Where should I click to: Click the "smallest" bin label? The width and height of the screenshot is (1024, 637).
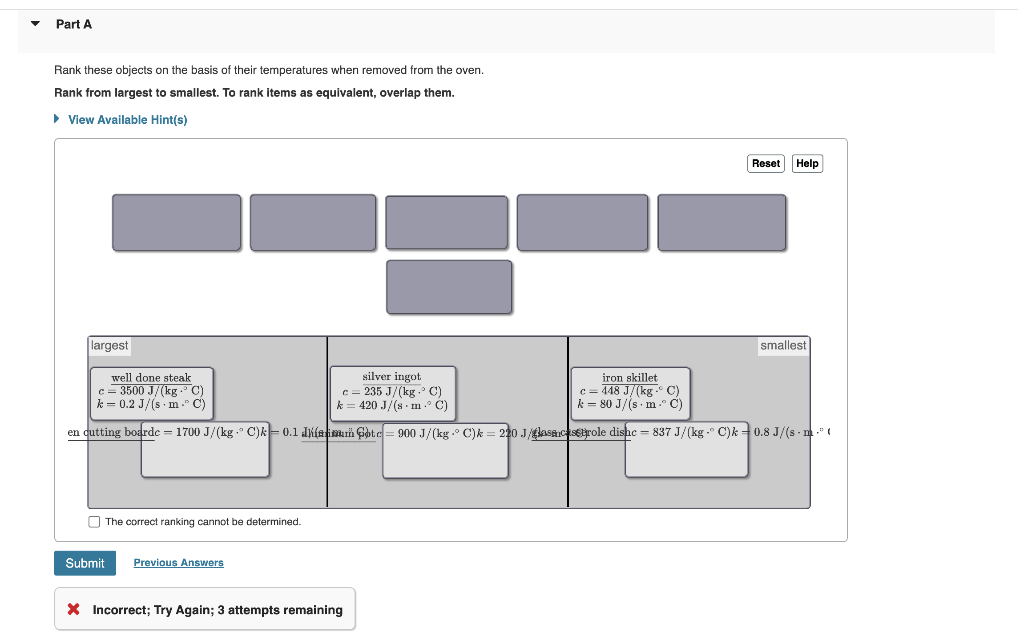pos(784,344)
